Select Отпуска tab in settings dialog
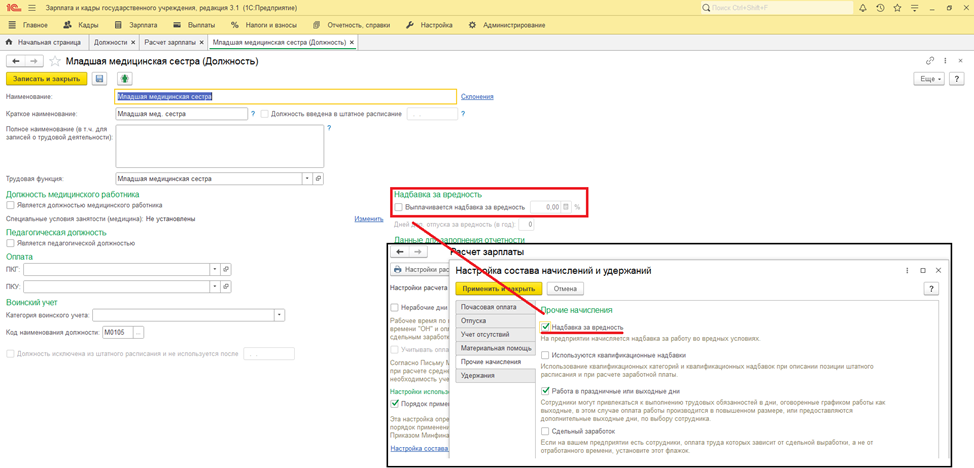The image size is (974, 468). tap(495, 321)
